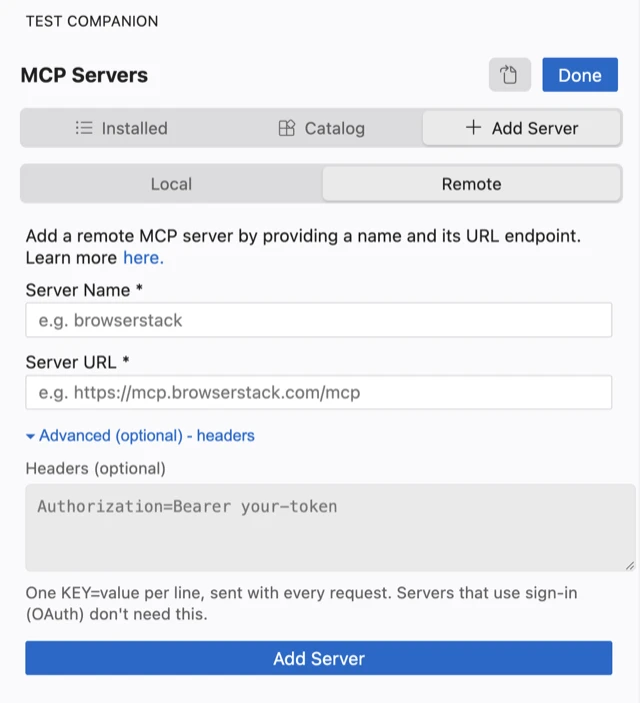Click the 'Server URL *' label
This screenshot has height=703, width=640.
coord(77,362)
